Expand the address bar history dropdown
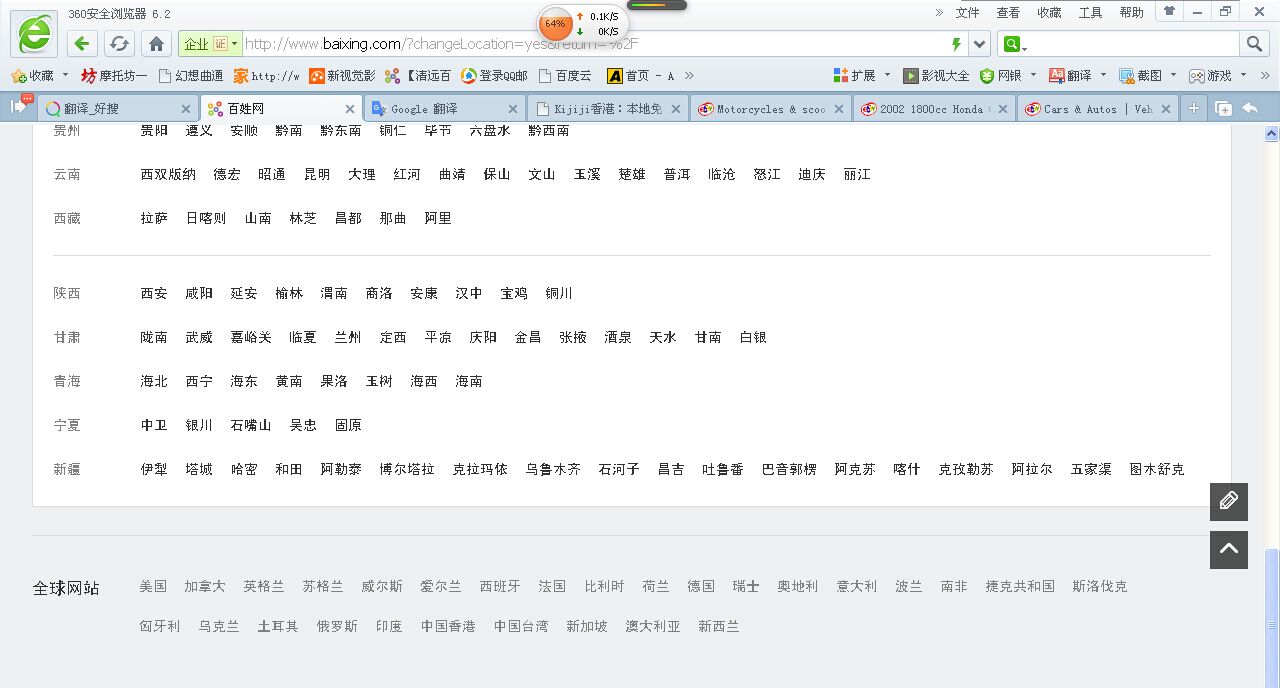Screen dimensions: 1280x688 (x=980, y=44)
